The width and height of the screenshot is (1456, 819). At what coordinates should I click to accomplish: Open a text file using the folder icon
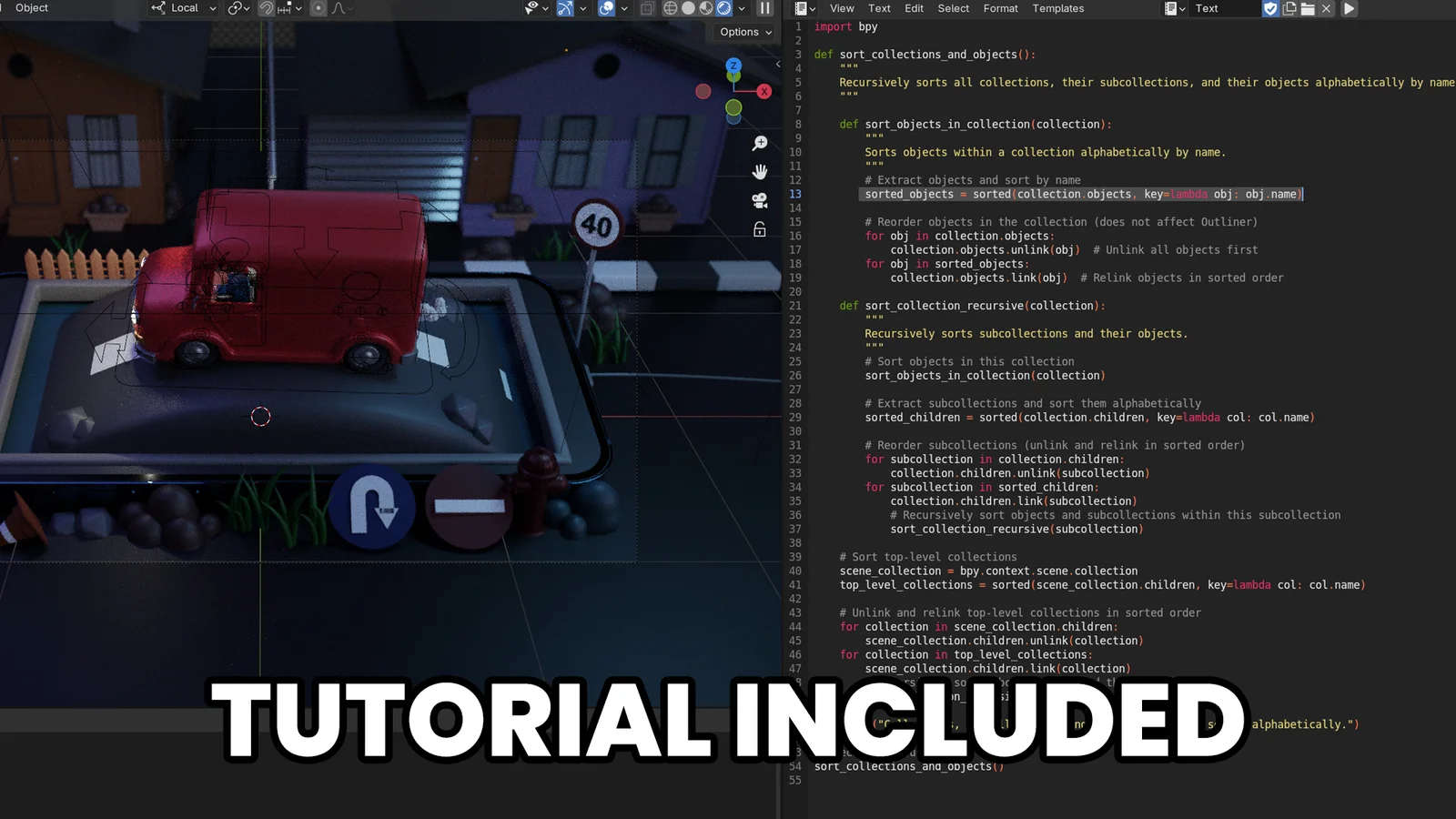point(1308,8)
